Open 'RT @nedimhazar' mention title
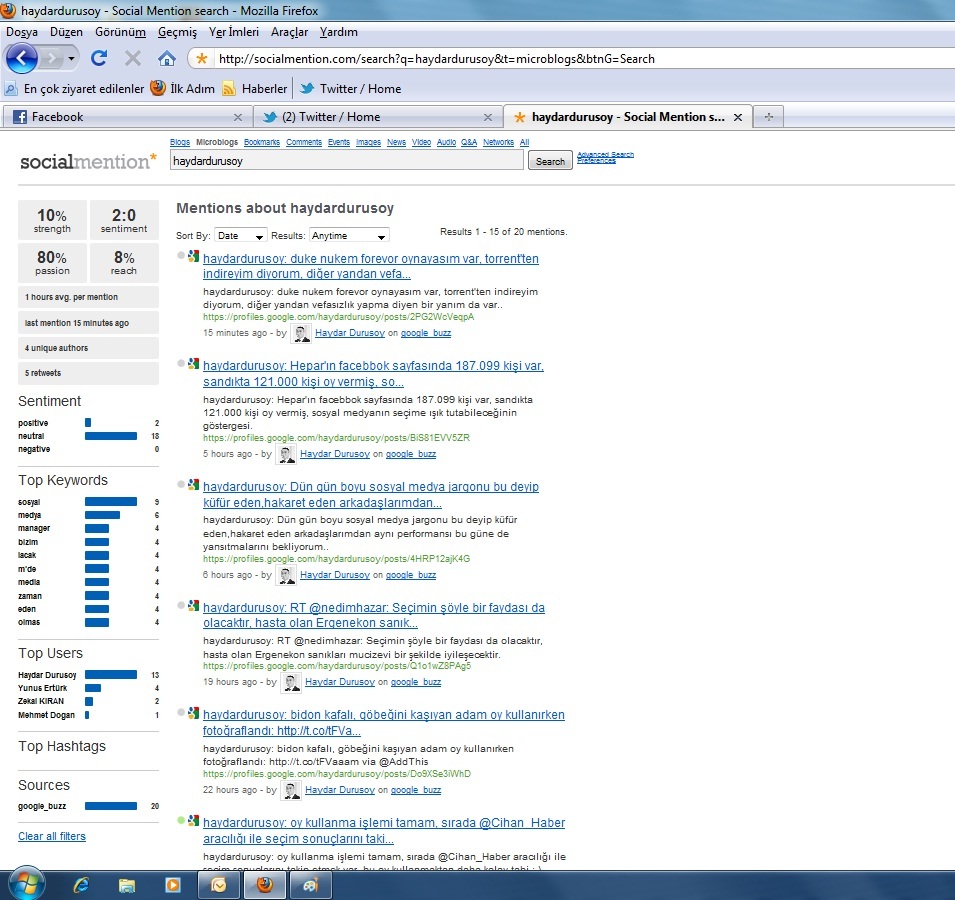 [373, 615]
